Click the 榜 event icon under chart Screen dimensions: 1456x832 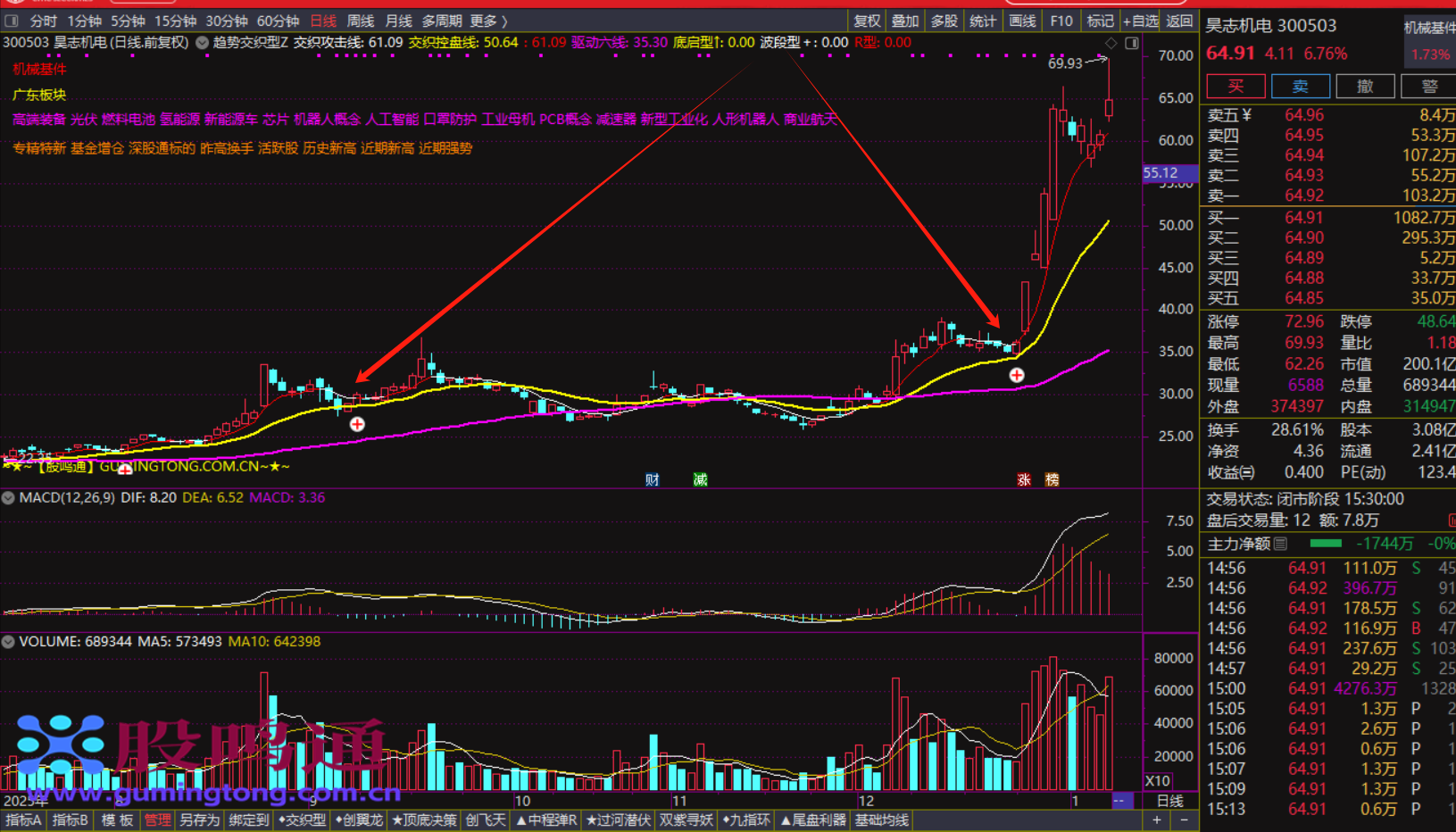(1052, 480)
